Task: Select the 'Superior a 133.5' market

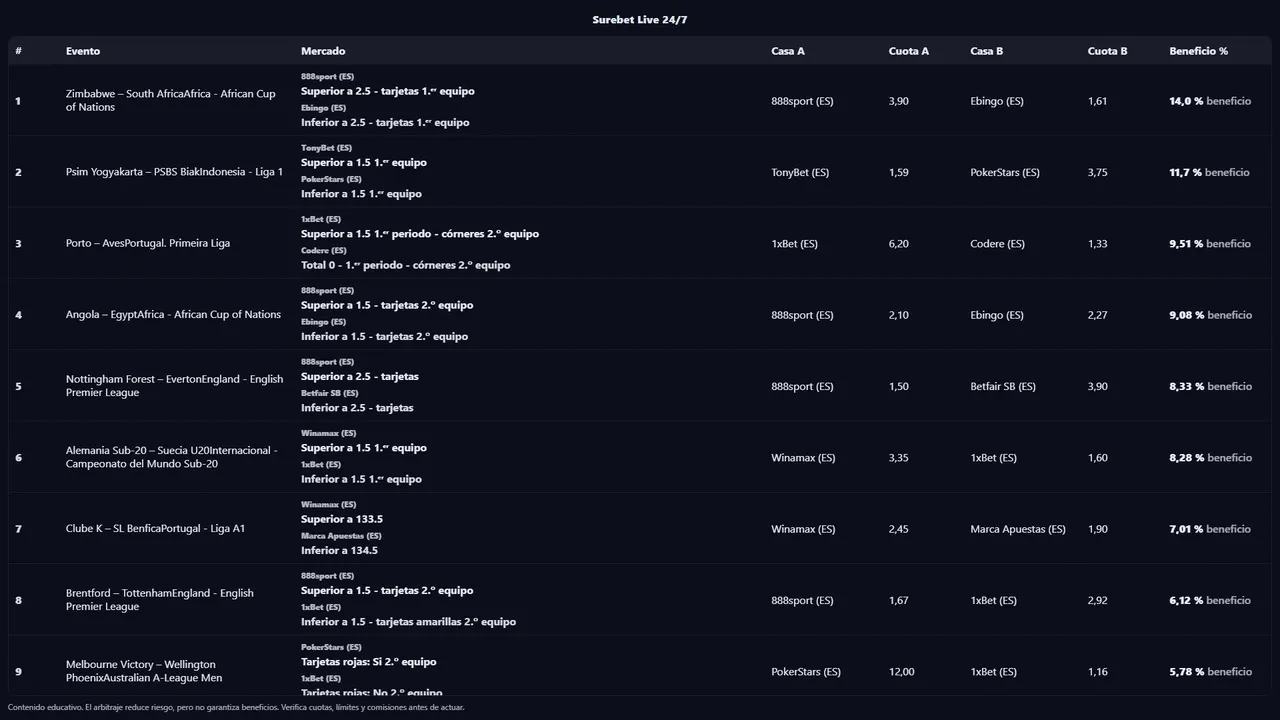Action: pyautogui.click(x=342, y=519)
